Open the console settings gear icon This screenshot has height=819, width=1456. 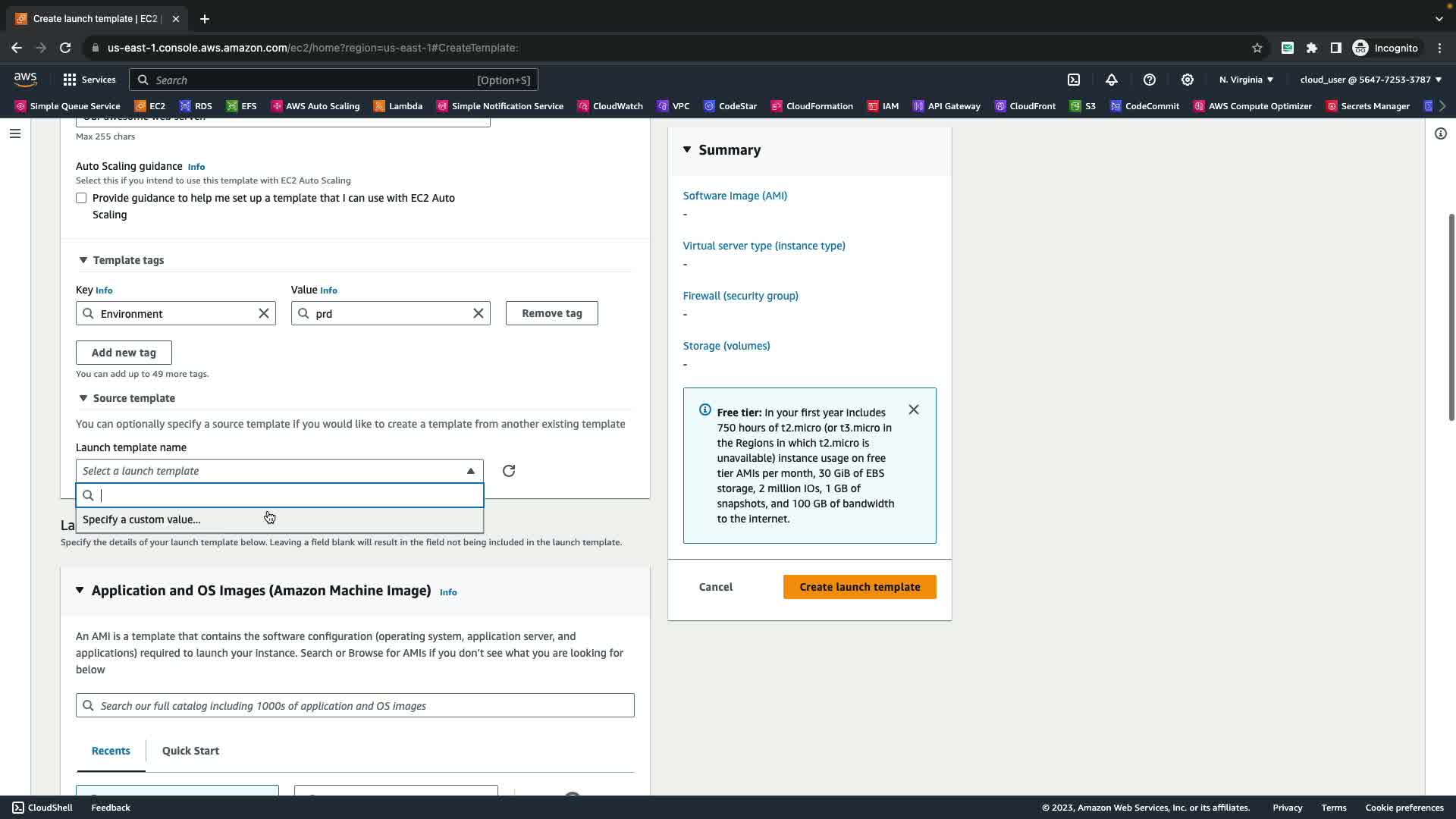(1188, 80)
